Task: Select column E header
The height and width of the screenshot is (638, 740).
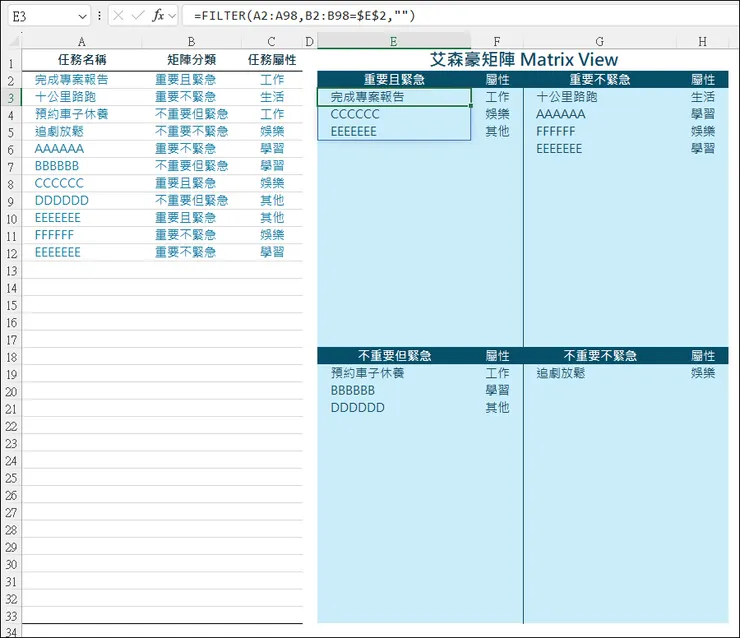Action: [394, 42]
